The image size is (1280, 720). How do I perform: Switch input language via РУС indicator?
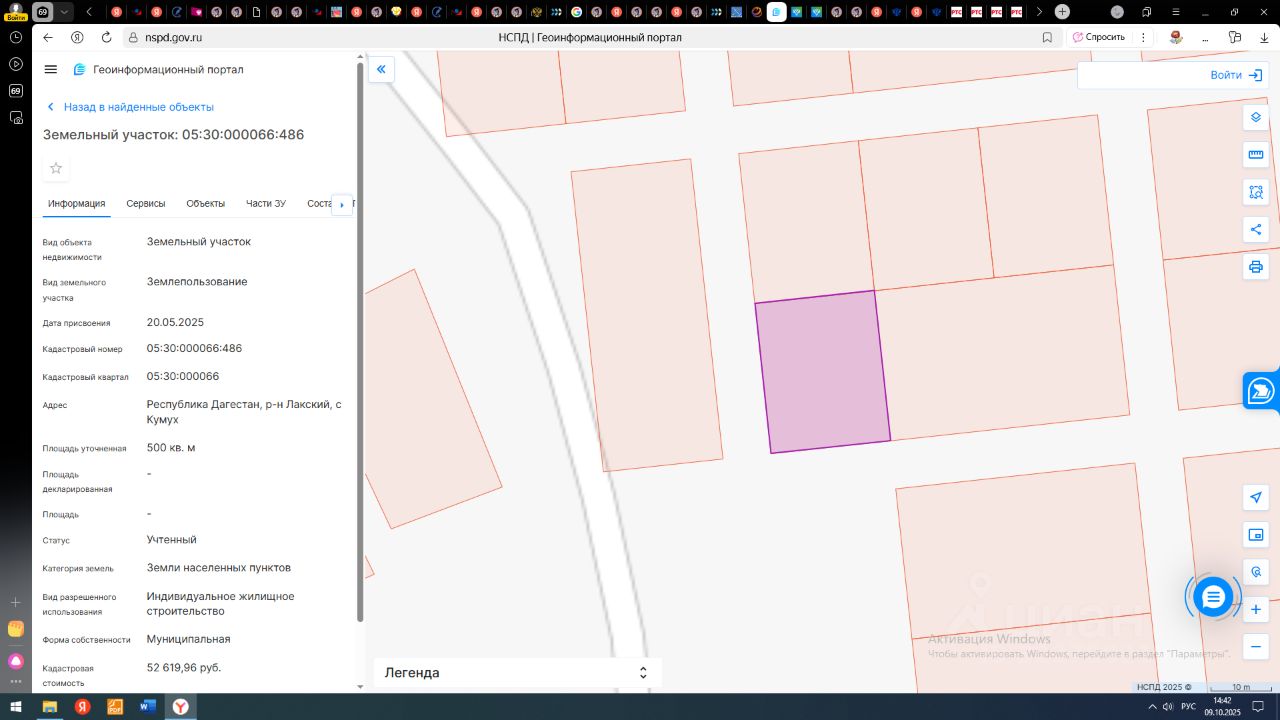(1188, 707)
